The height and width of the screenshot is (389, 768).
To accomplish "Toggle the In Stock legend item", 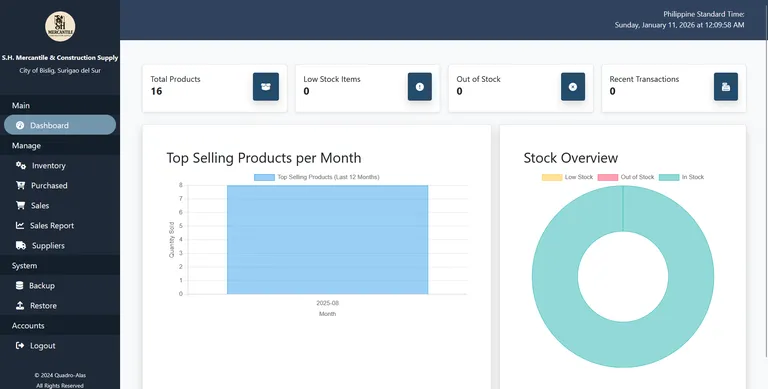I will 681,177.
